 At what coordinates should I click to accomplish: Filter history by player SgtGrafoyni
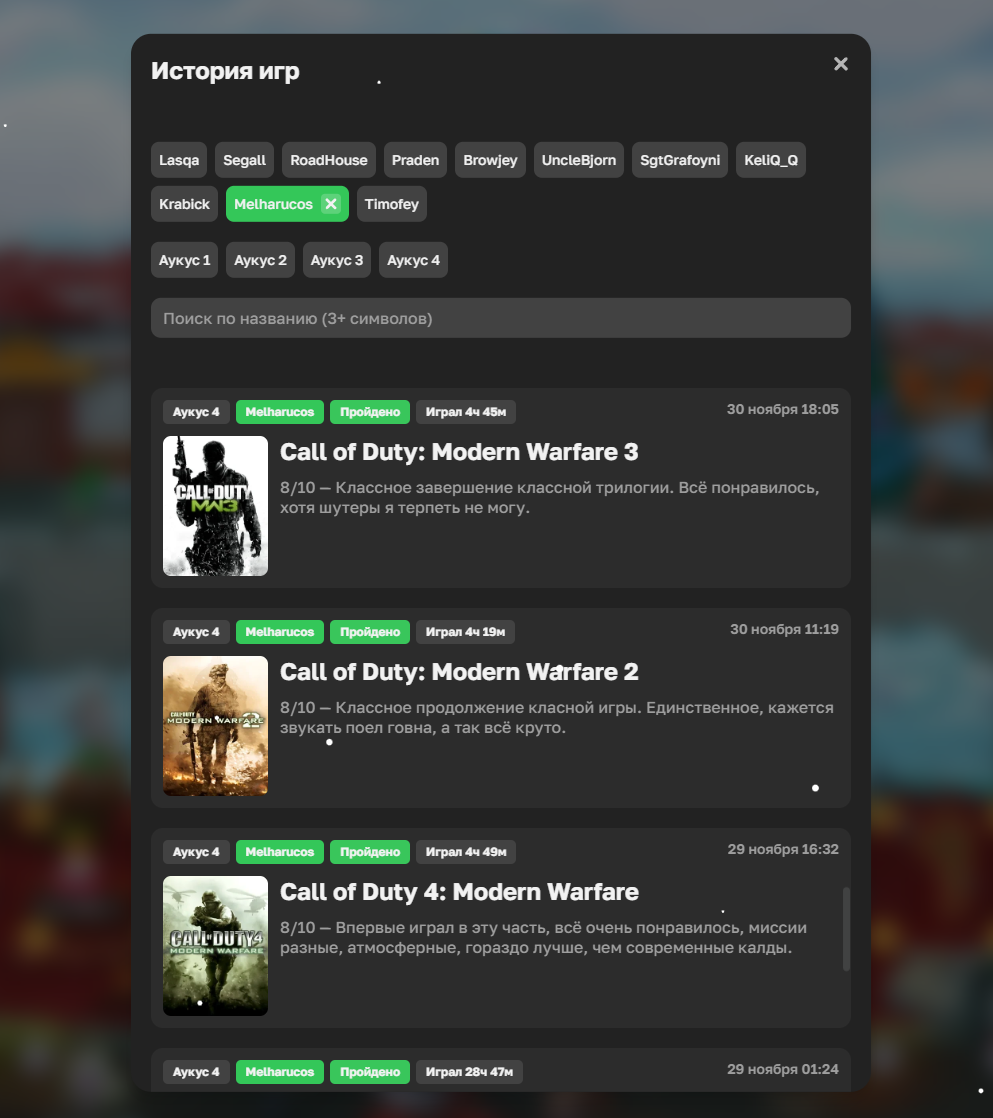click(680, 160)
